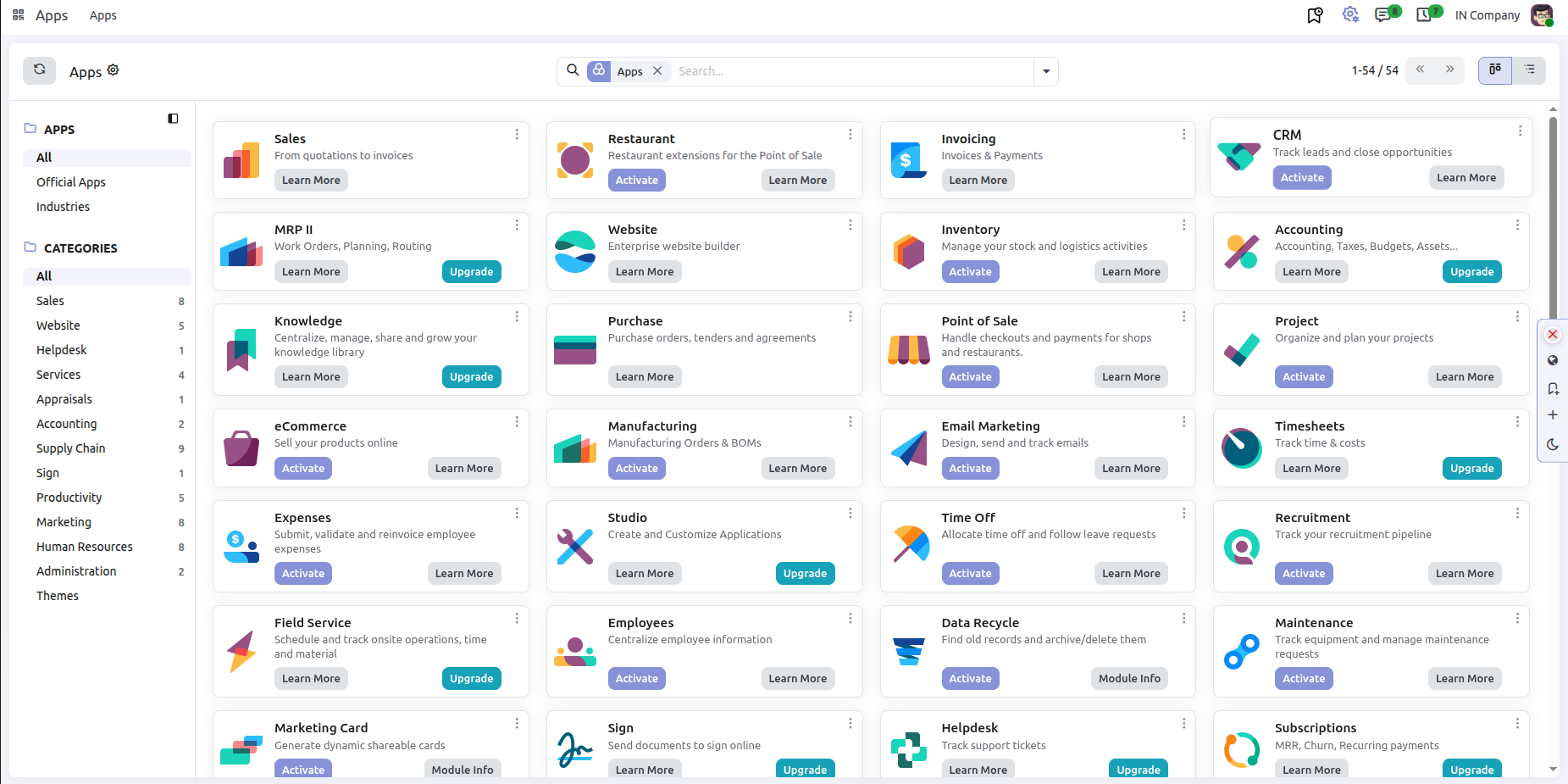Click Learn More on Purchase card

click(x=645, y=376)
